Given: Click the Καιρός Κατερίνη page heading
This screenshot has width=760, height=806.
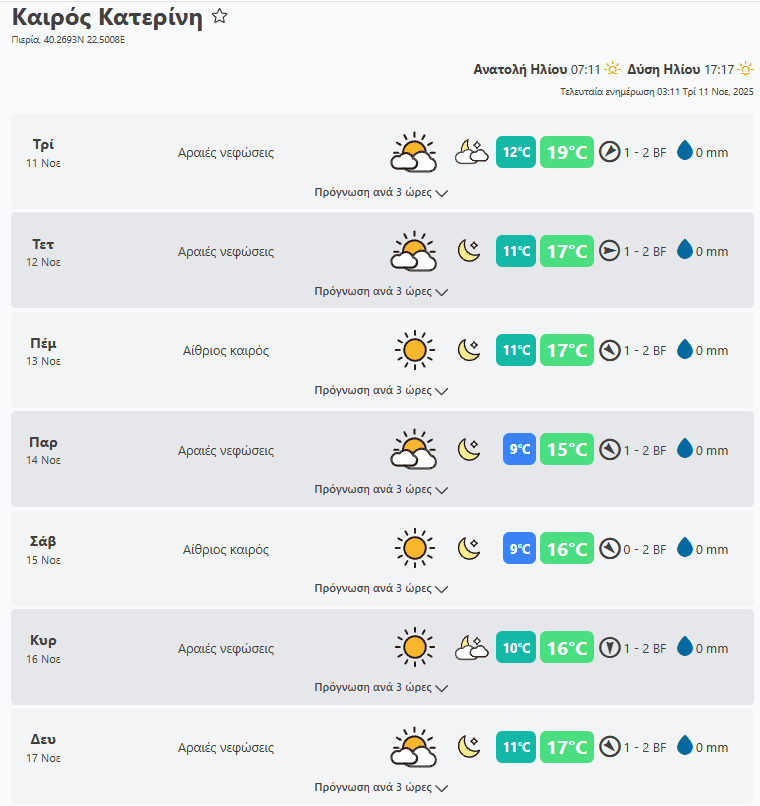Looking at the screenshot, I should click(107, 18).
